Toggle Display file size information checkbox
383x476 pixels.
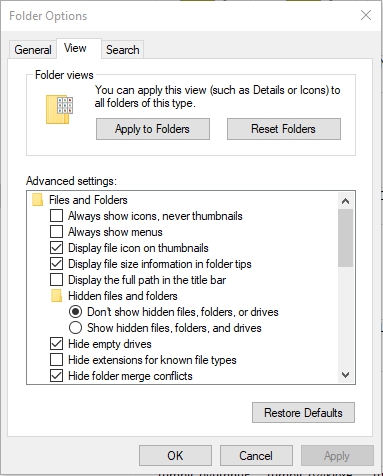(56, 264)
